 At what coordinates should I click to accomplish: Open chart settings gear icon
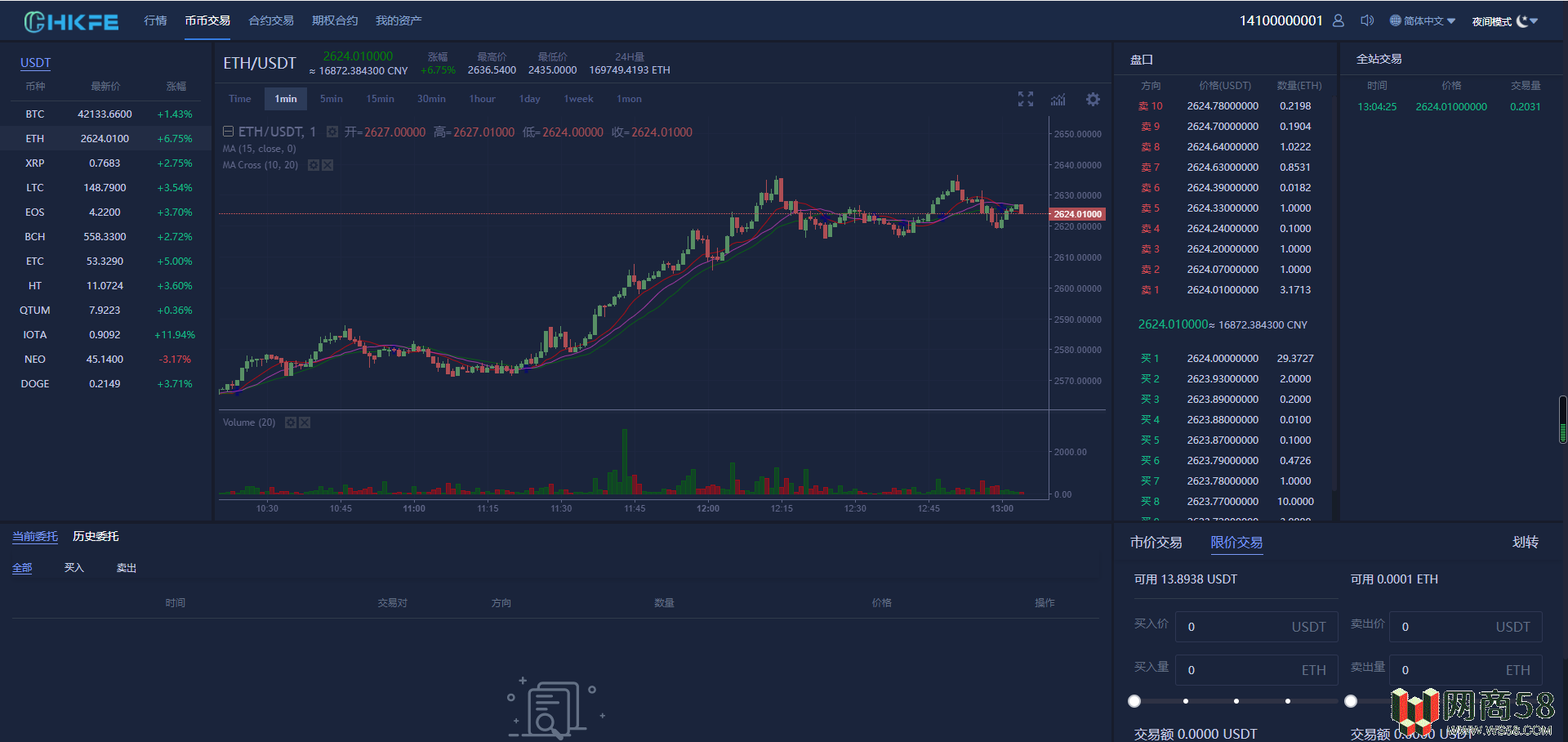pyautogui.click(x=1093, y=99)
